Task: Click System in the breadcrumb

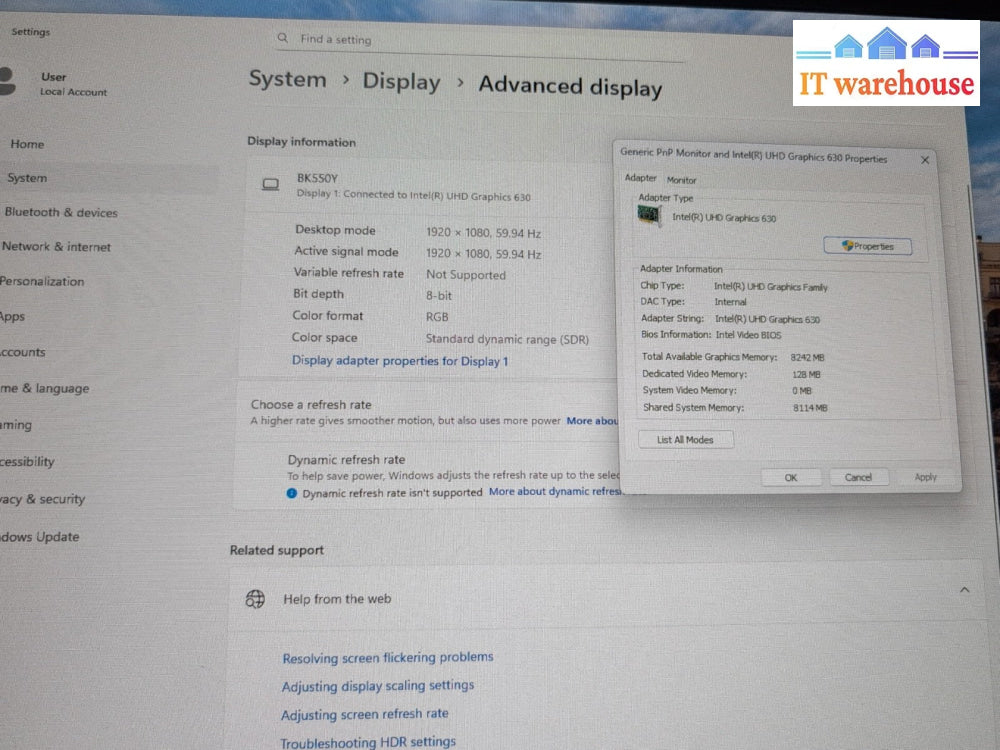Action: click(288, 79)
